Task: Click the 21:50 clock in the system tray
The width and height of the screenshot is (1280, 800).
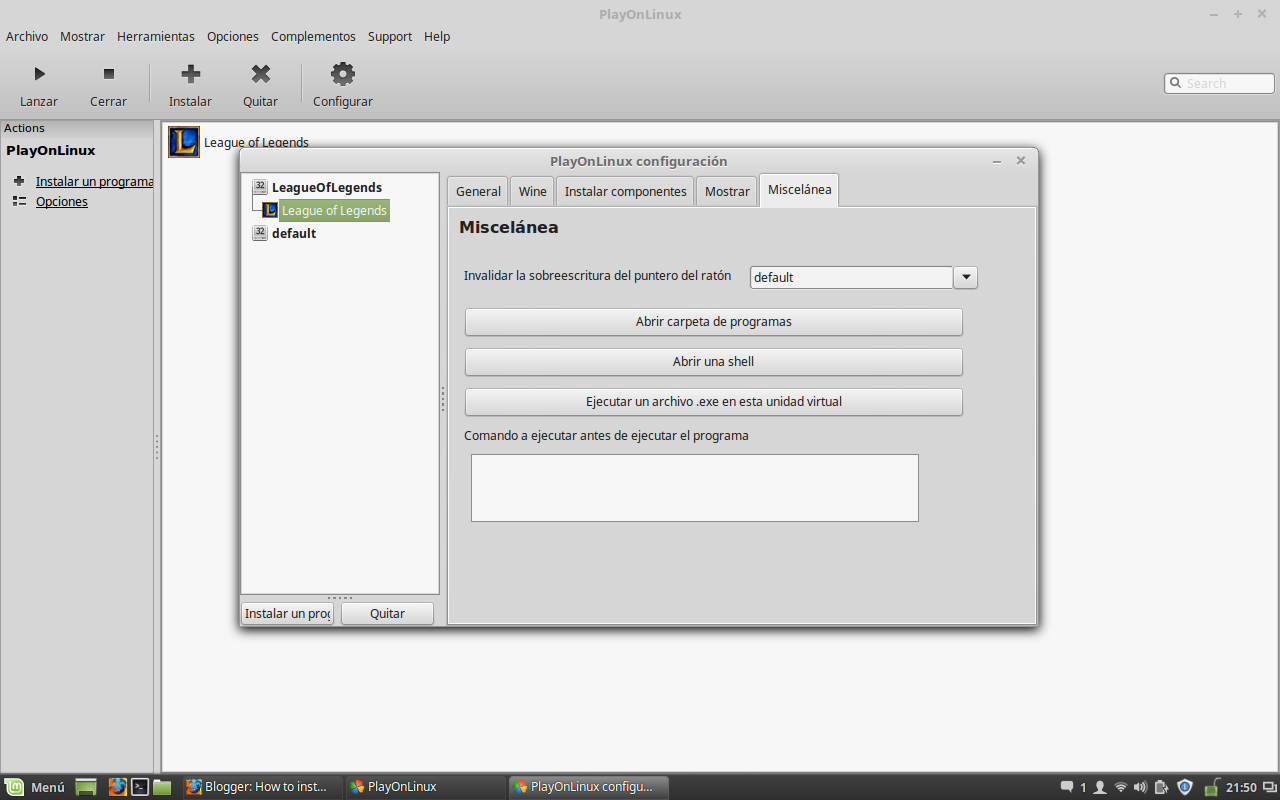Action: pos(1241,787)
